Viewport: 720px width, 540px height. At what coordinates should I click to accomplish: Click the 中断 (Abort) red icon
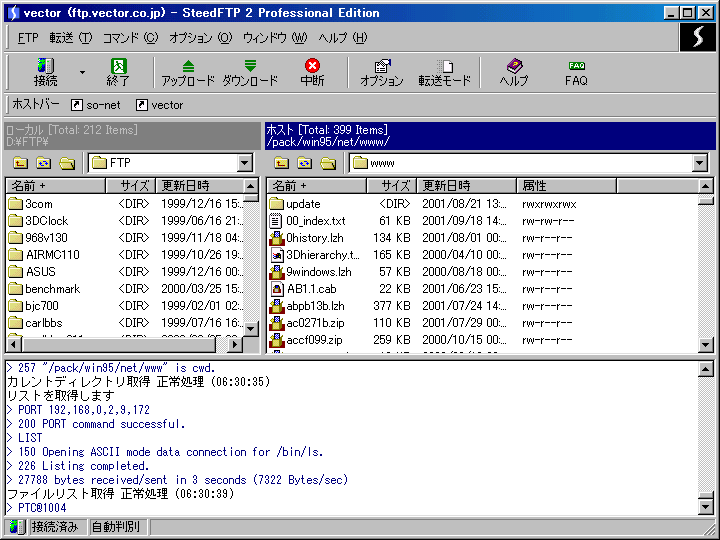coord(312,73)
